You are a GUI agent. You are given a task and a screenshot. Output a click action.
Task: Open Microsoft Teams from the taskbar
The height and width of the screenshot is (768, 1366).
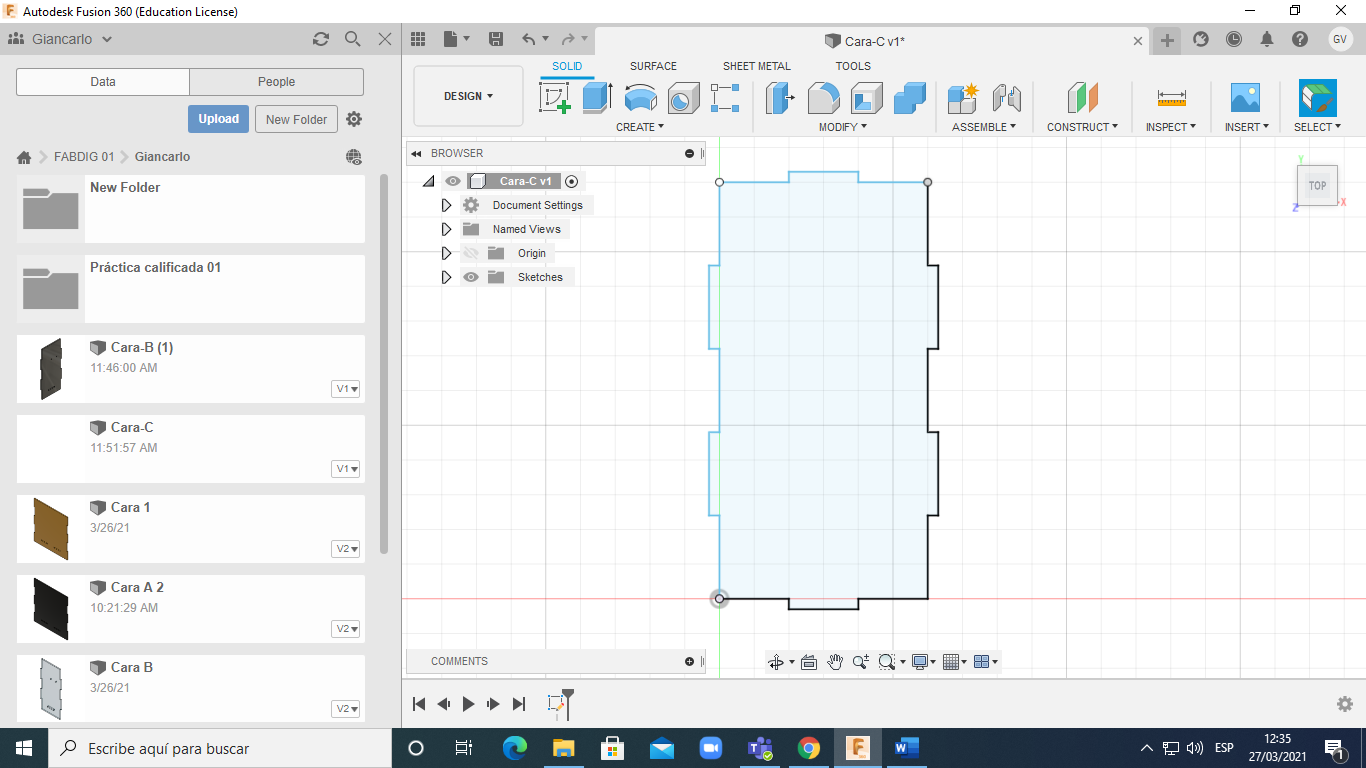coord(760,748)
